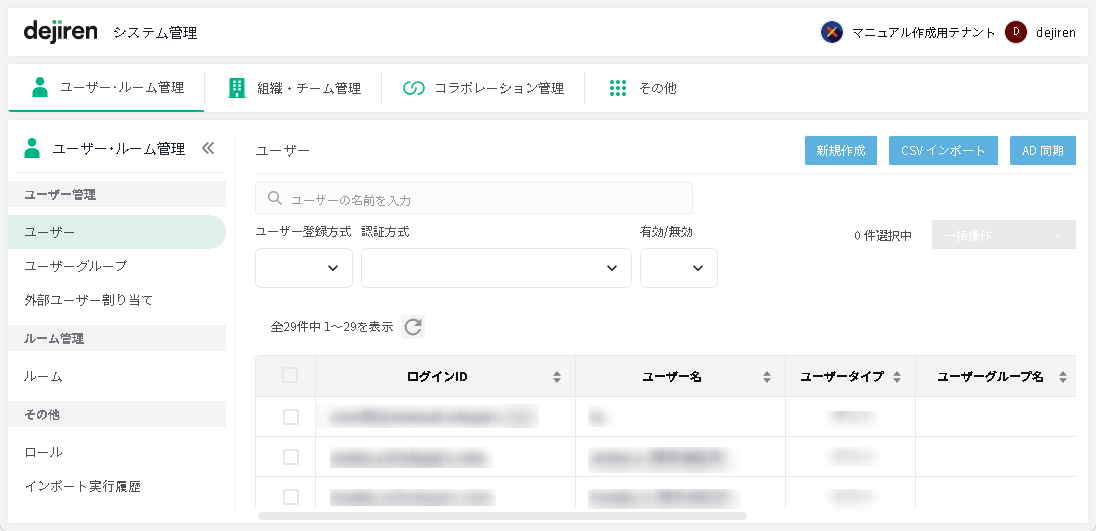Refresh the user list

point(413,327)
